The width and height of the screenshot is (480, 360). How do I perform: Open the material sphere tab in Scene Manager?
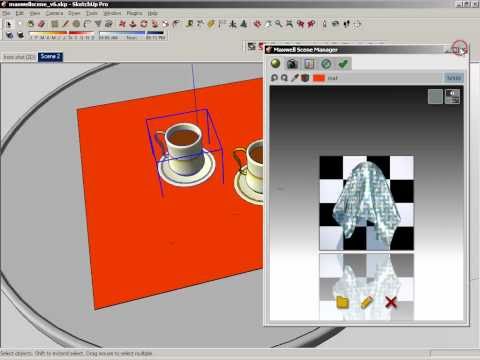click(x=275, y=63)
